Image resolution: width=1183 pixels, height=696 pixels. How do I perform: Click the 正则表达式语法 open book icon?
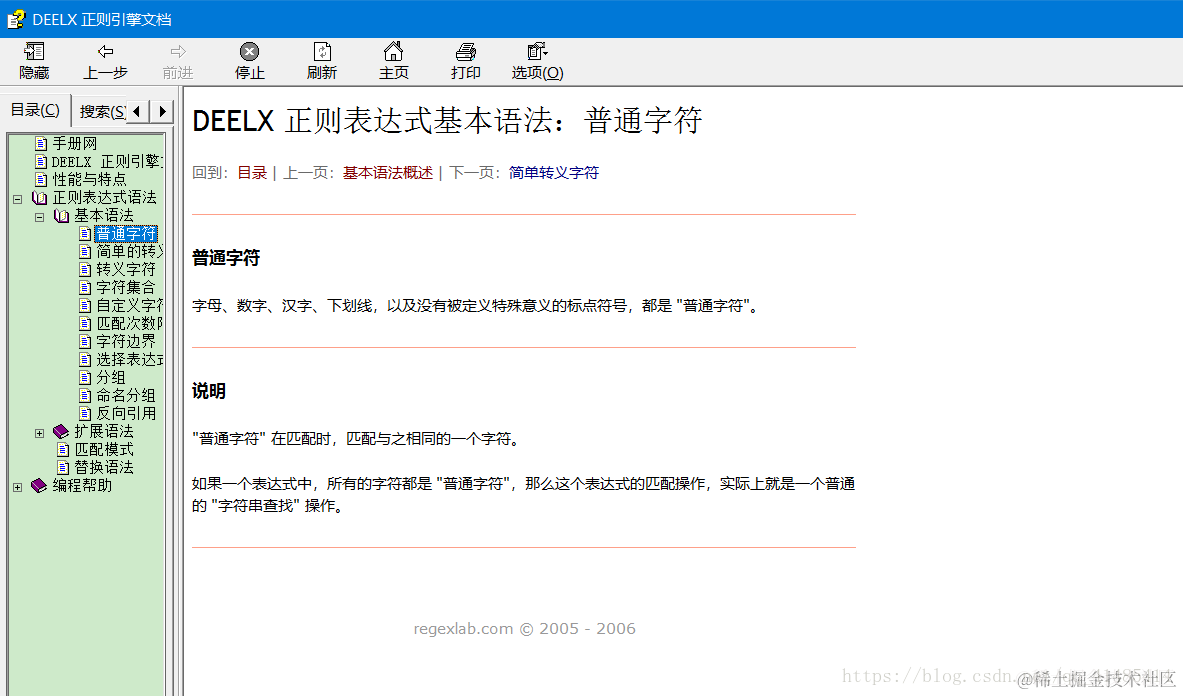[39, 198]
